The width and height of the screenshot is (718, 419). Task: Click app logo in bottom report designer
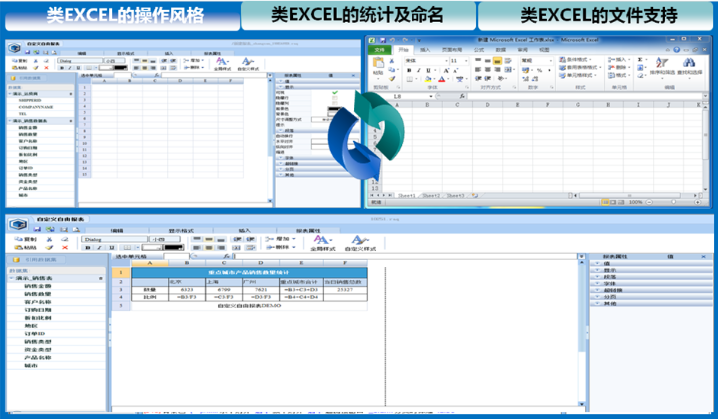click(x=18, y=224)
